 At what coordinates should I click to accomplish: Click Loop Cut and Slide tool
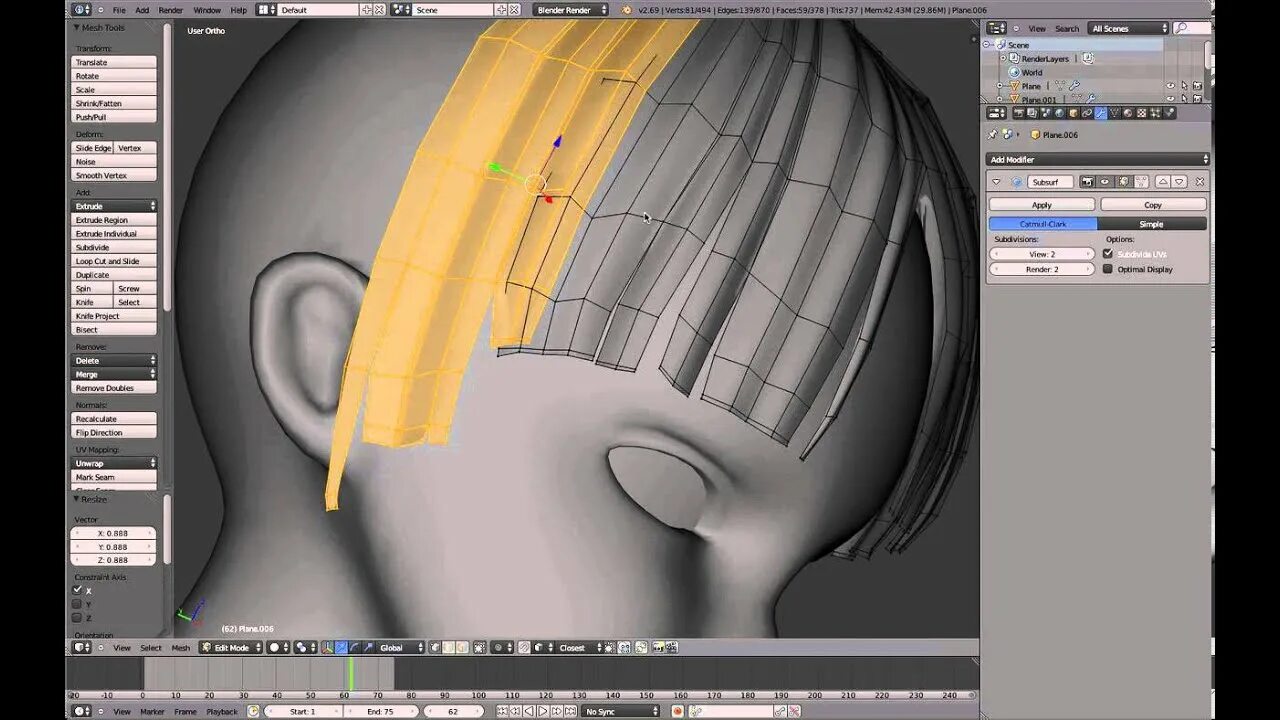tap(114, 261)
